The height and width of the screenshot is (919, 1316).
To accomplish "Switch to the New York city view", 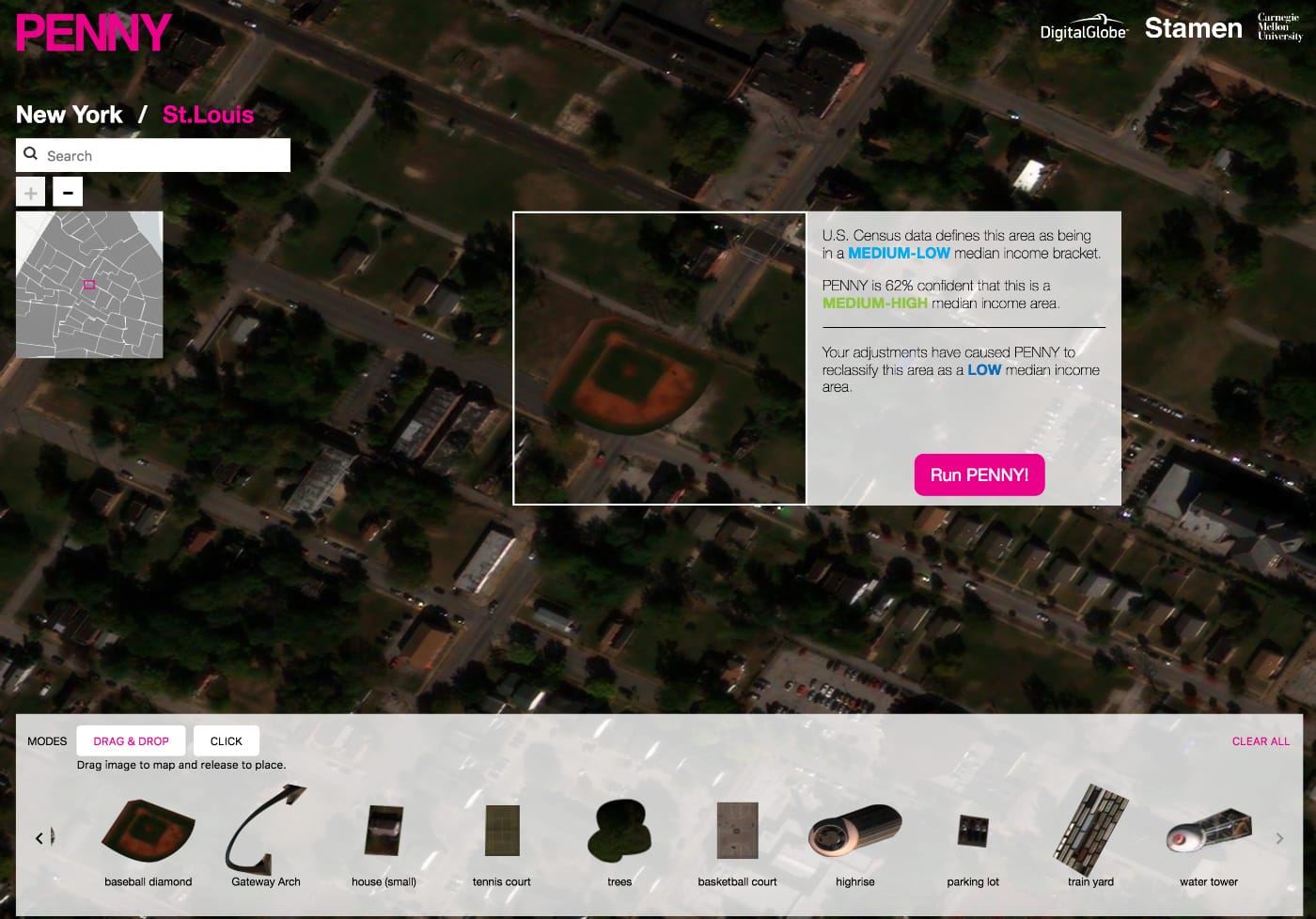I will (x=68, y=115).
